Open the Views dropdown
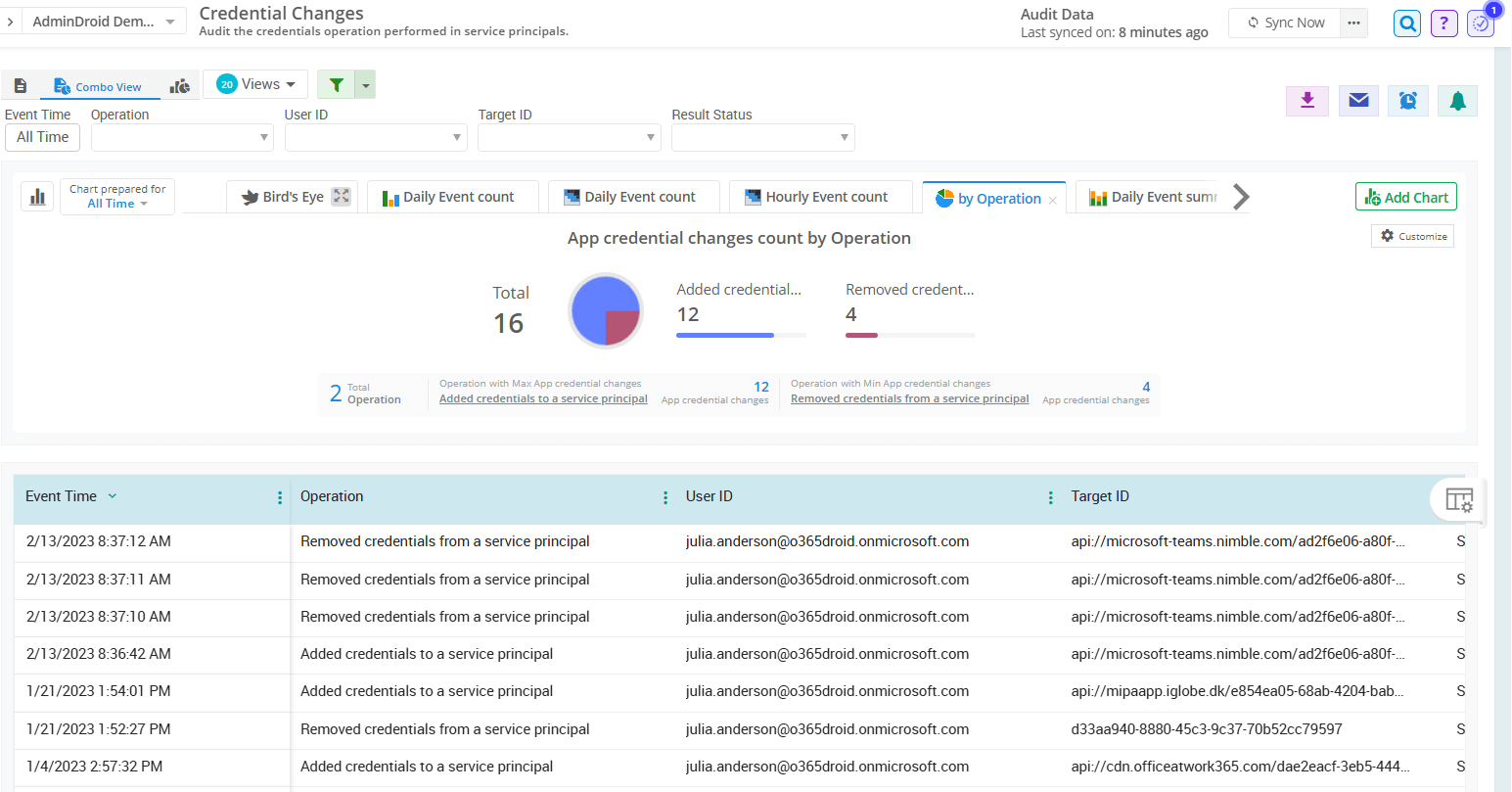The height and width of the screenshot is (792, 1512). point(255,84)
